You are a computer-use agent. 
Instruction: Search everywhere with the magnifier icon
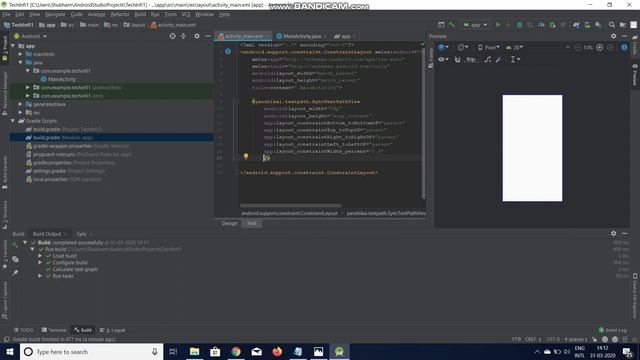point(611,25)
